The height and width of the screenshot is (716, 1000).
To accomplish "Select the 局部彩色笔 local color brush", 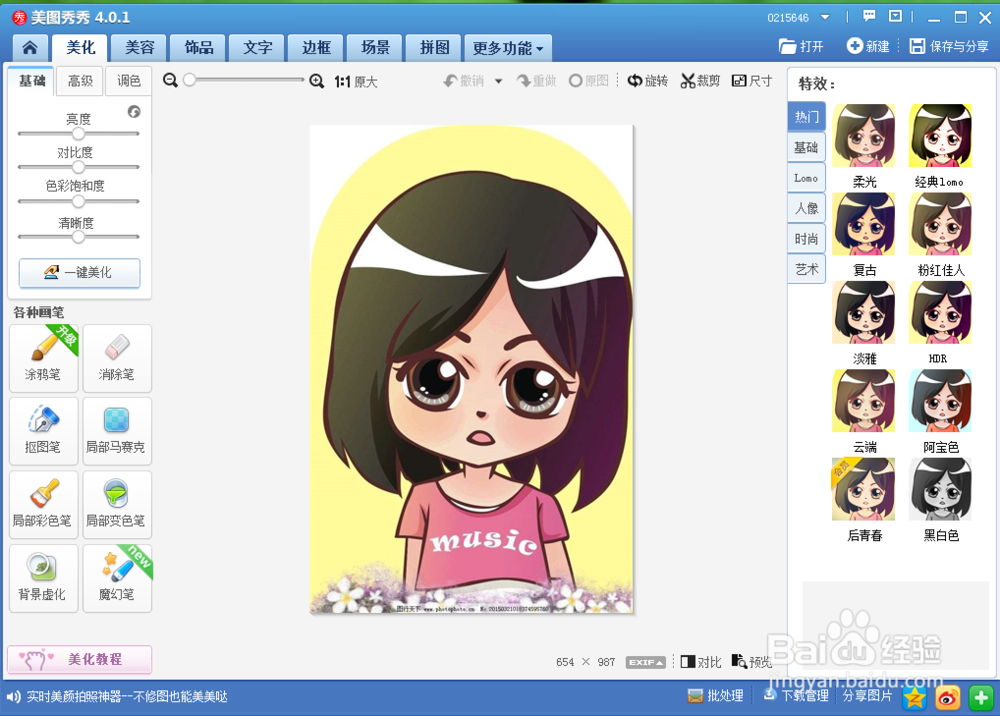I will (x=43, y=504).
